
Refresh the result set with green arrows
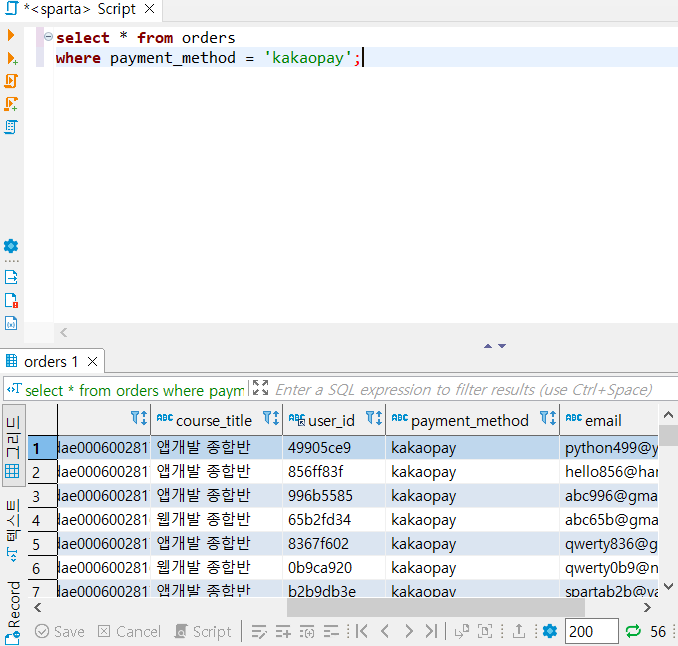pos(633,632)
